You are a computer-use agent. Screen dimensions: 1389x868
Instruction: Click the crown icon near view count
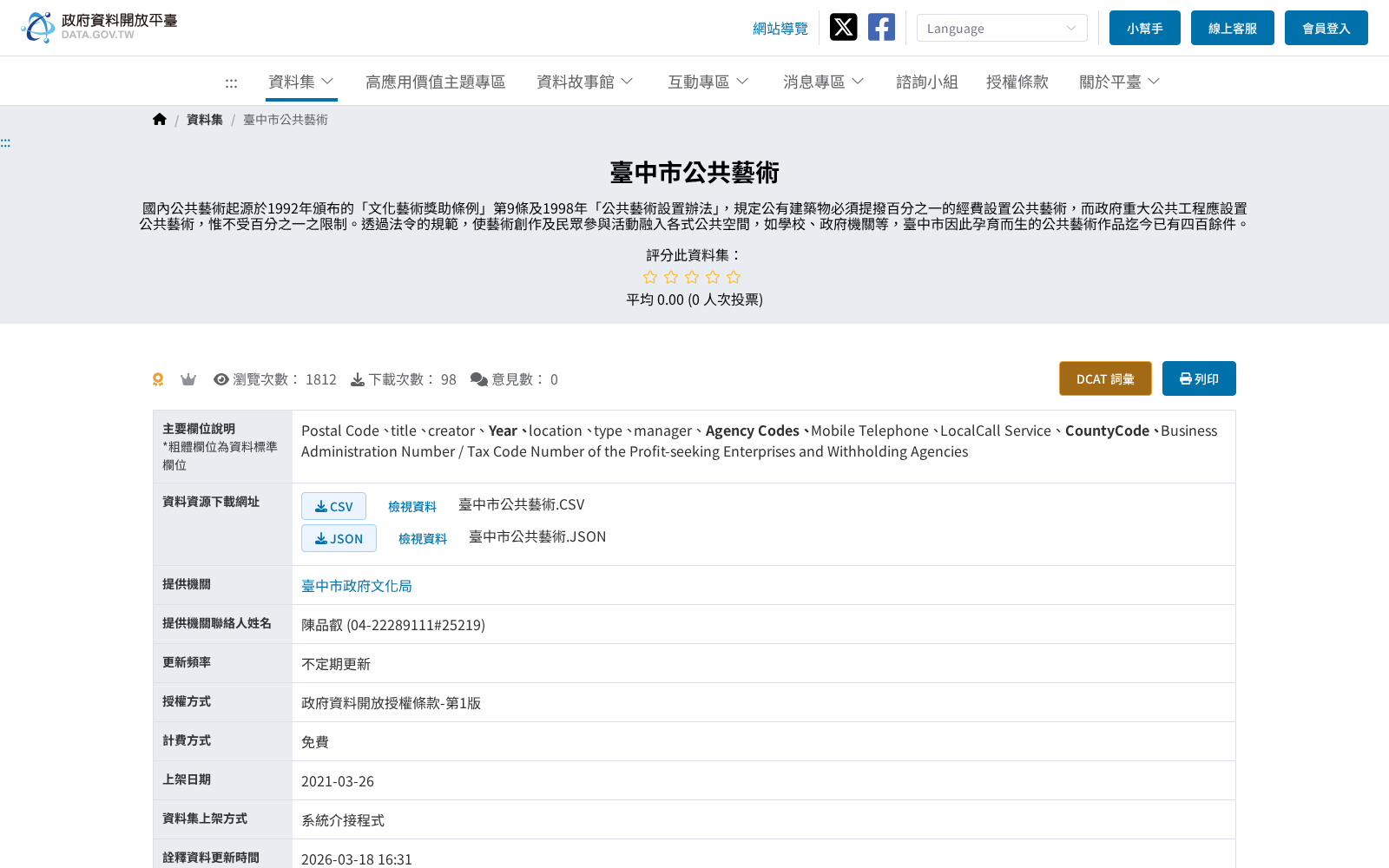tap(188, 379)
